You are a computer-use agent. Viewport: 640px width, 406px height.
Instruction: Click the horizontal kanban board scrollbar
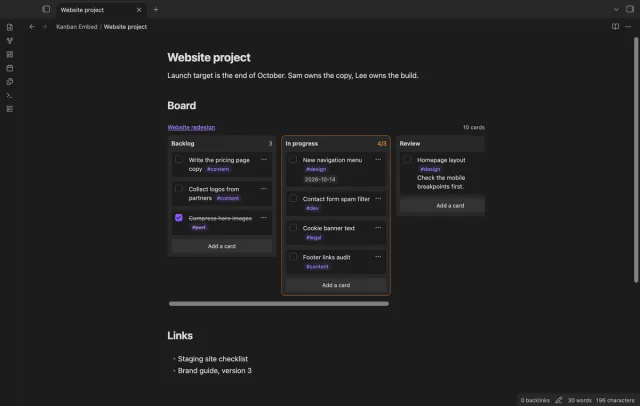pos(279,304)
